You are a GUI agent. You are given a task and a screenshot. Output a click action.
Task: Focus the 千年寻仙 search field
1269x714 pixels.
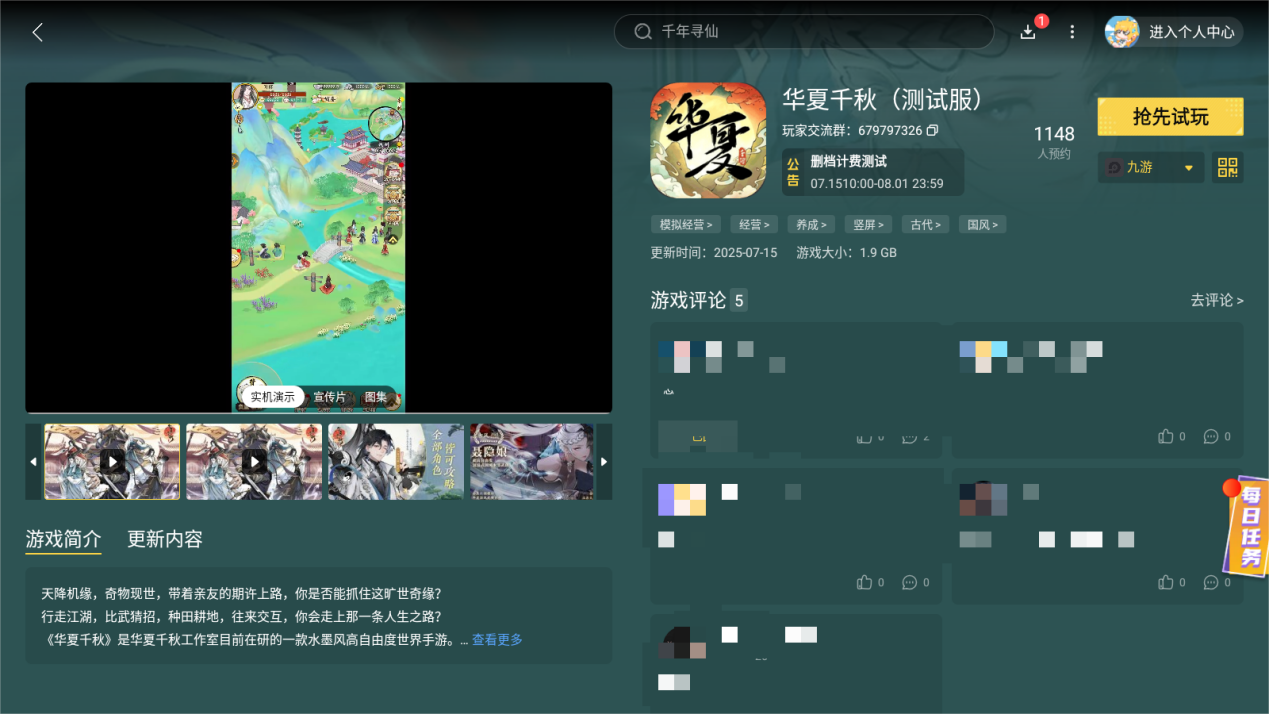804,32
